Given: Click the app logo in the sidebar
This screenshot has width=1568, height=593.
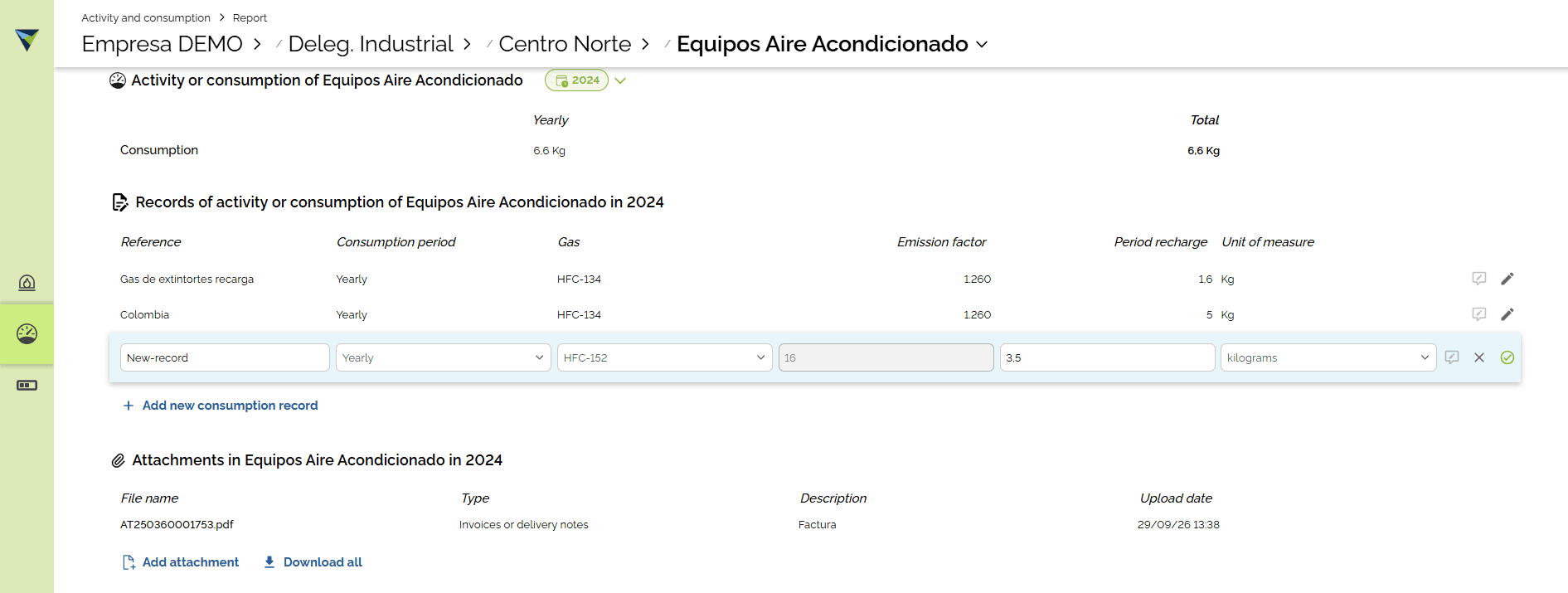Looking at the screenshot, I should 27,39.
